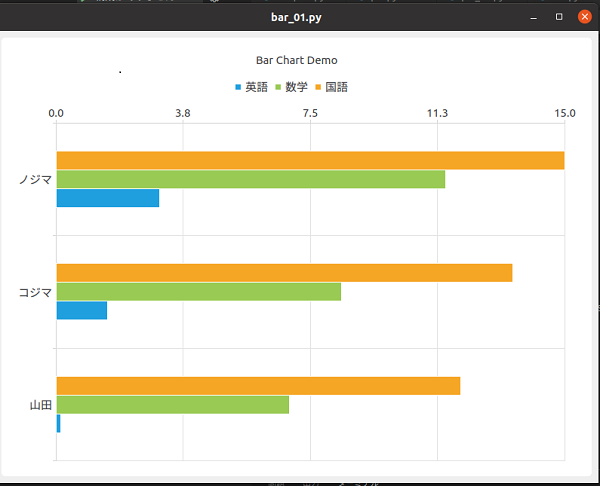Screen dimensions: 600x486
Task: Select the blue 英語 bar for ノジマ
Action: pos(107,198)
